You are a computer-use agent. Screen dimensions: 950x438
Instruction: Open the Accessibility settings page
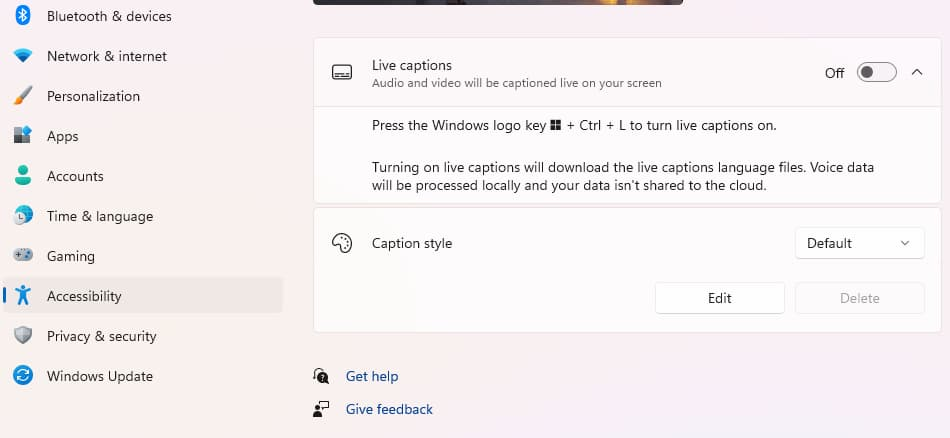click(84, 296)
